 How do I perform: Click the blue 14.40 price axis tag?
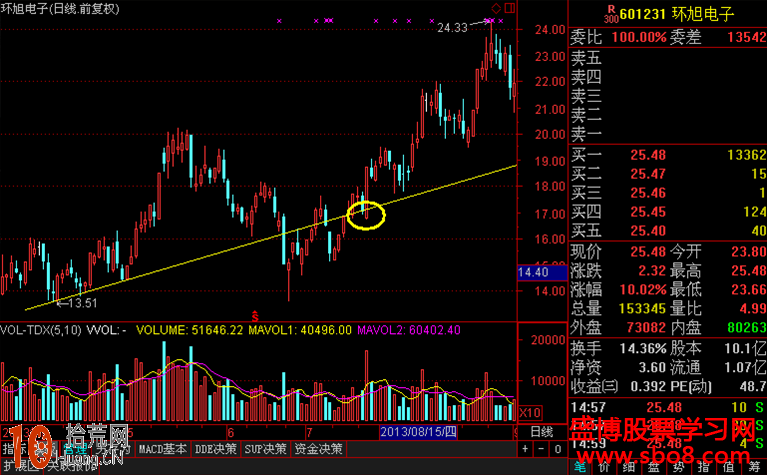tap(542, 272)
